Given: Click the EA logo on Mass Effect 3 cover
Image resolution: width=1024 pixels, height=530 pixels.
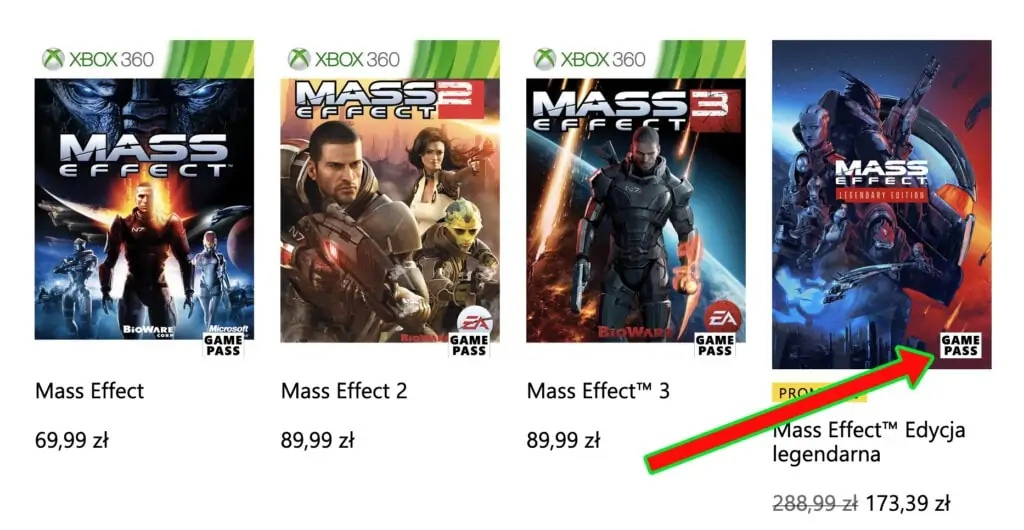Looking at the screenshot, I should tap(717, 317).
